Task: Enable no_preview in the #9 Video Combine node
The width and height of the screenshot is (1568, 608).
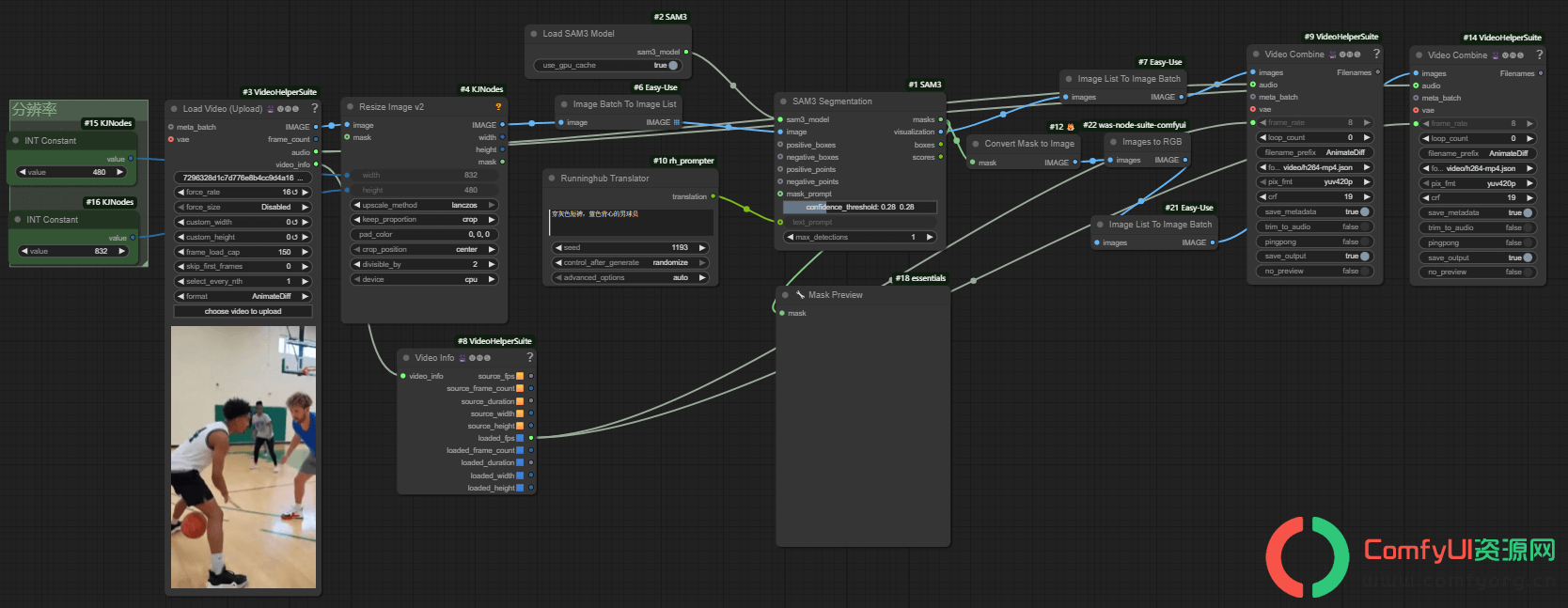Action: (1316, 272)
